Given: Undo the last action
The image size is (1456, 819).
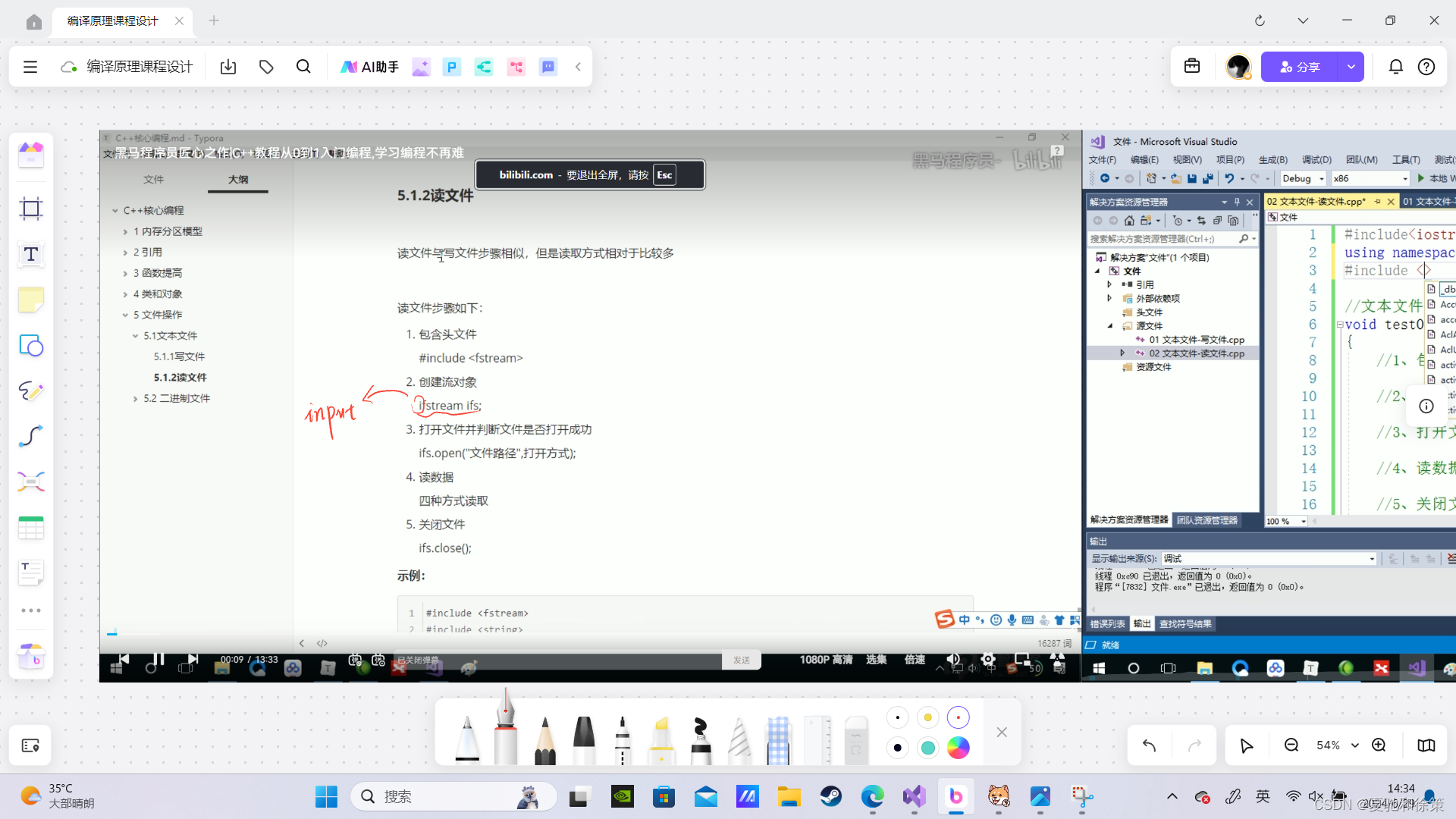Looking at the screenshot, I should 1149,745.
